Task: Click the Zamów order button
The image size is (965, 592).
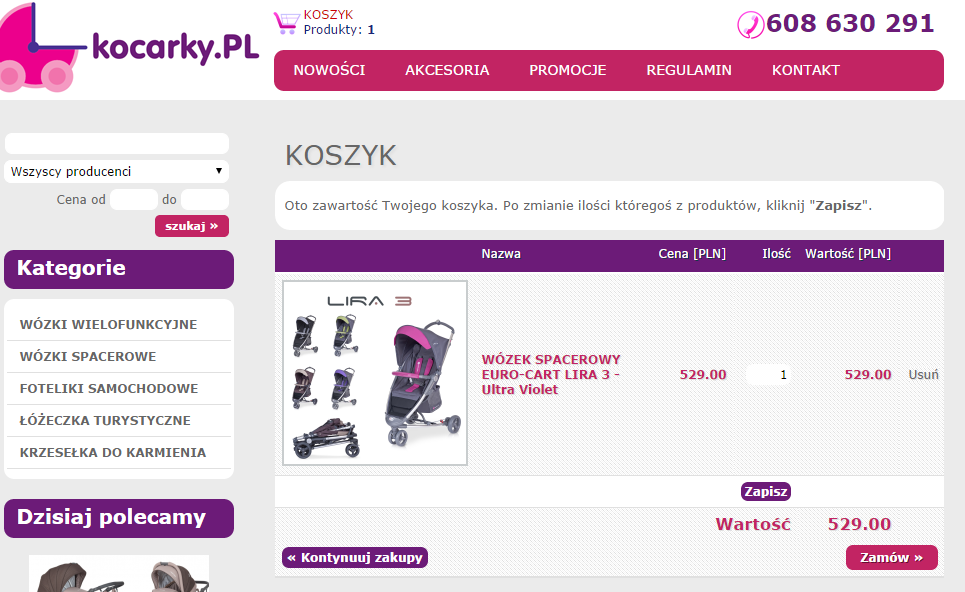Action: point(892,558)
